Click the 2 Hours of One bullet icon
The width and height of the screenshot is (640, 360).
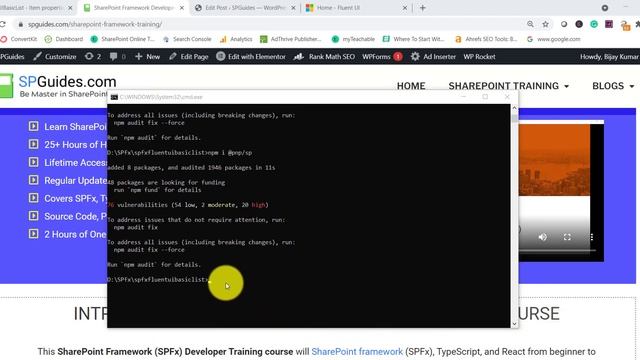(x=33, y=234)
